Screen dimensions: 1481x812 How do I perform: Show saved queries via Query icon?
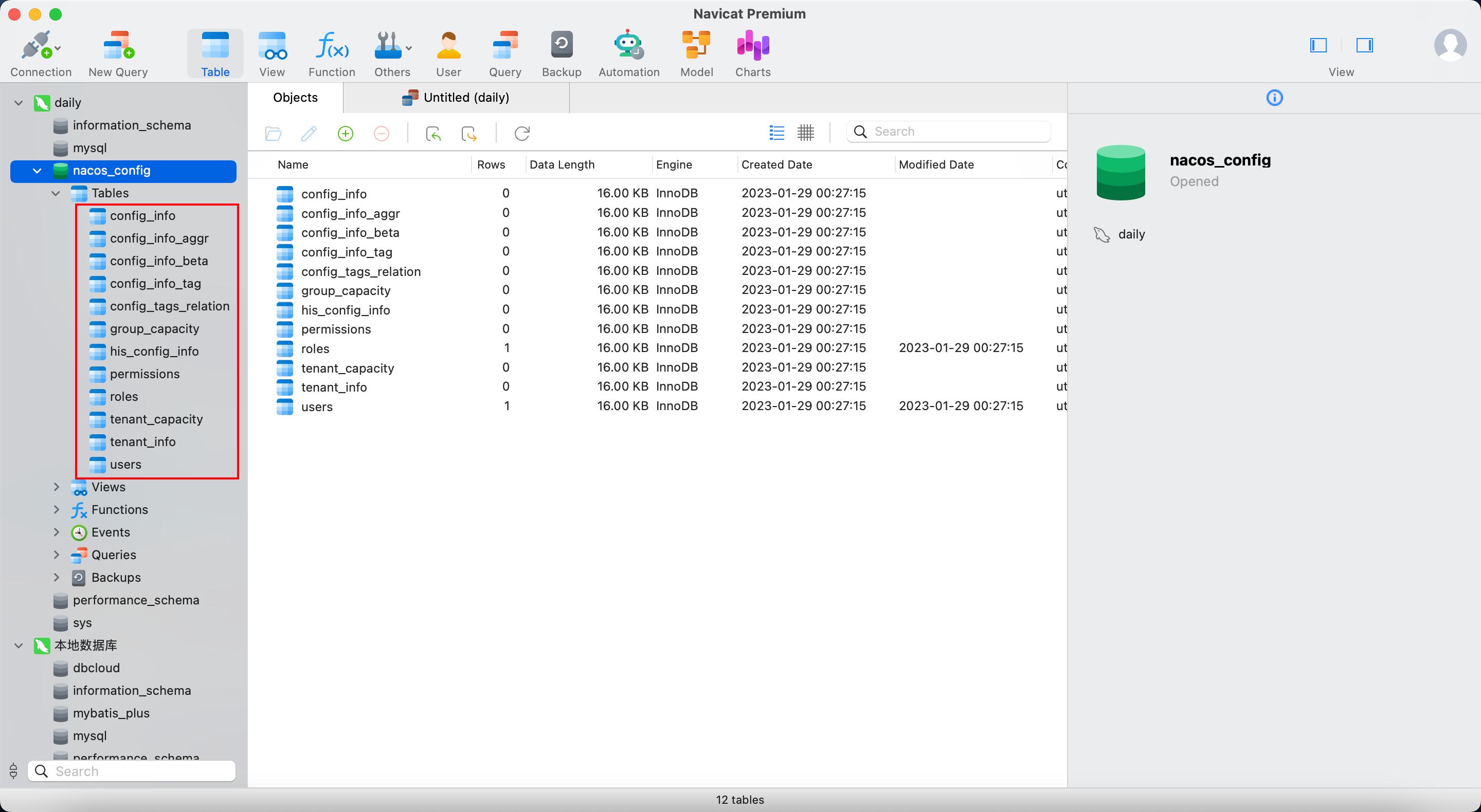click(505, 53)
